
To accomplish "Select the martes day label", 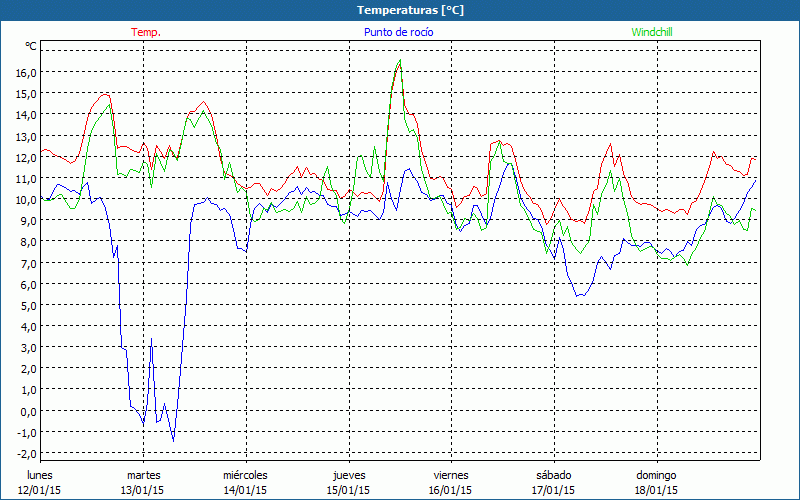I will point(144,475).
